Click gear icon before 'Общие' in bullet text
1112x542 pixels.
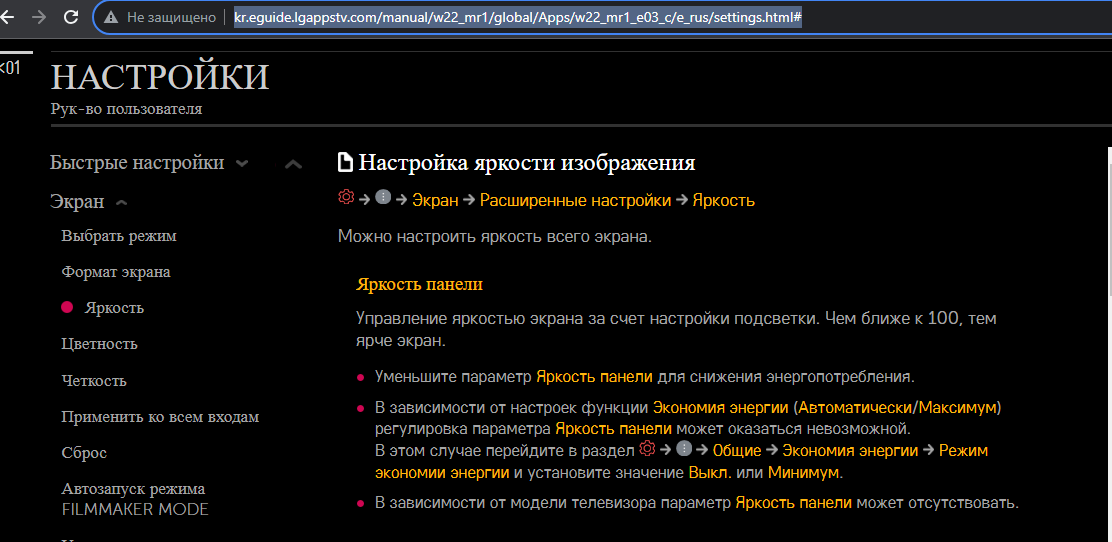(647, 449)
